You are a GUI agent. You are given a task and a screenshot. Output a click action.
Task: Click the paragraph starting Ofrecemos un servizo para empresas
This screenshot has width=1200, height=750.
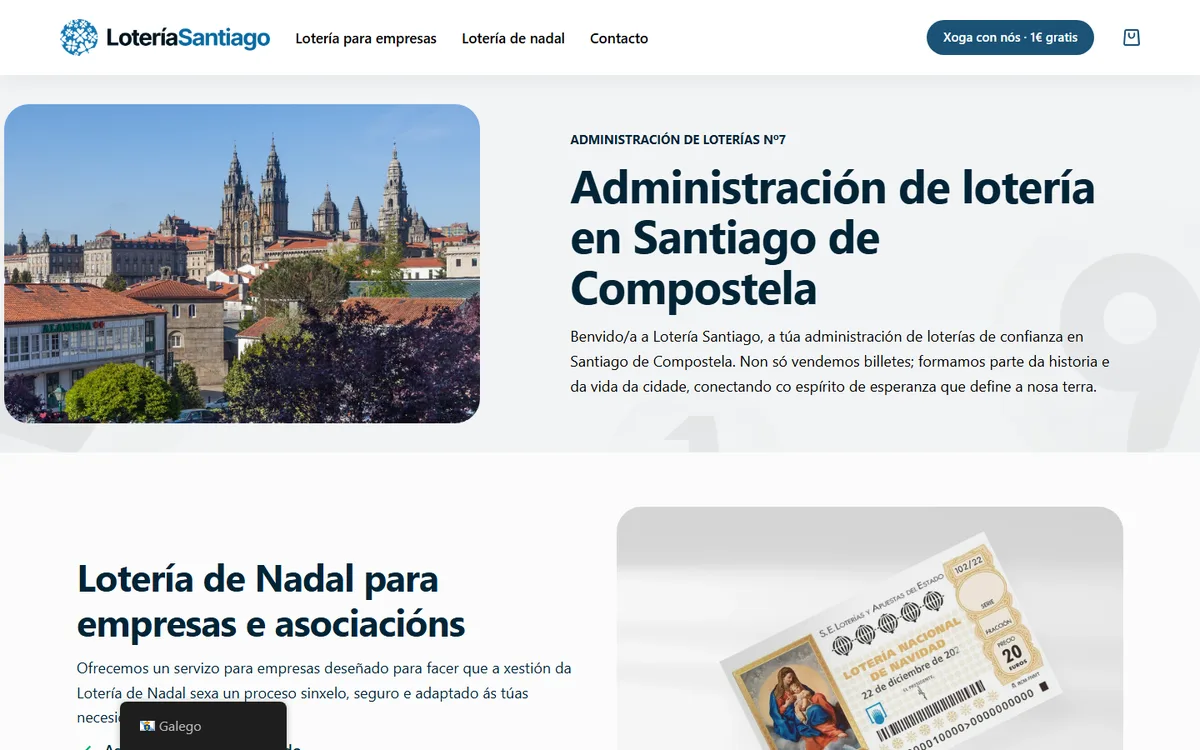(x=324, y=692)
